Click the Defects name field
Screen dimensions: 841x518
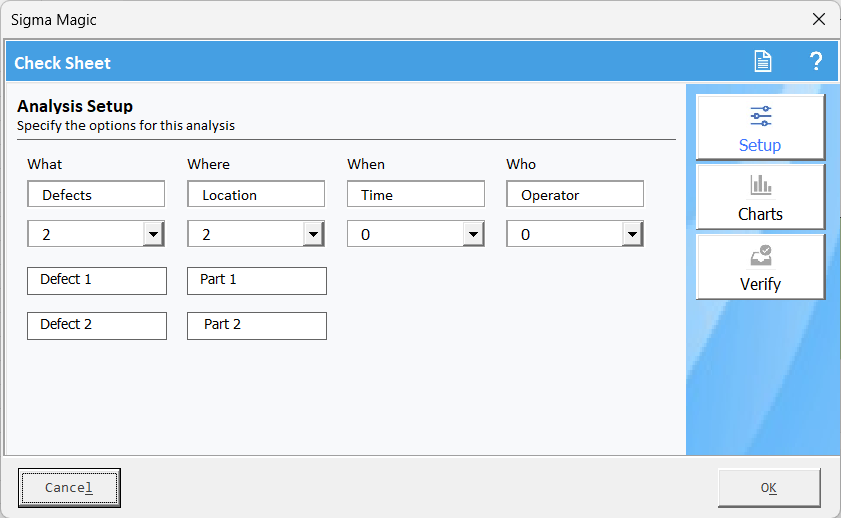(96, 194)
